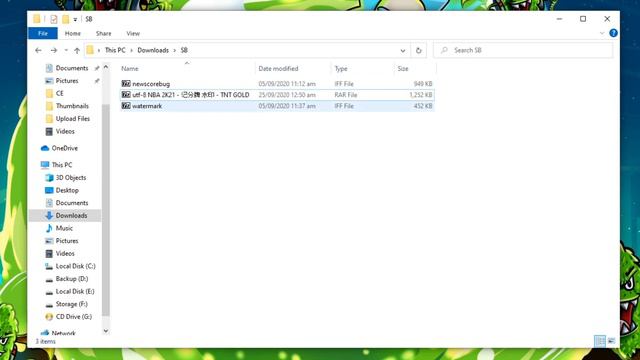640x360 pixels.
Task: Open Desktop in navigation pane
Action: click(x=67, y=190)
